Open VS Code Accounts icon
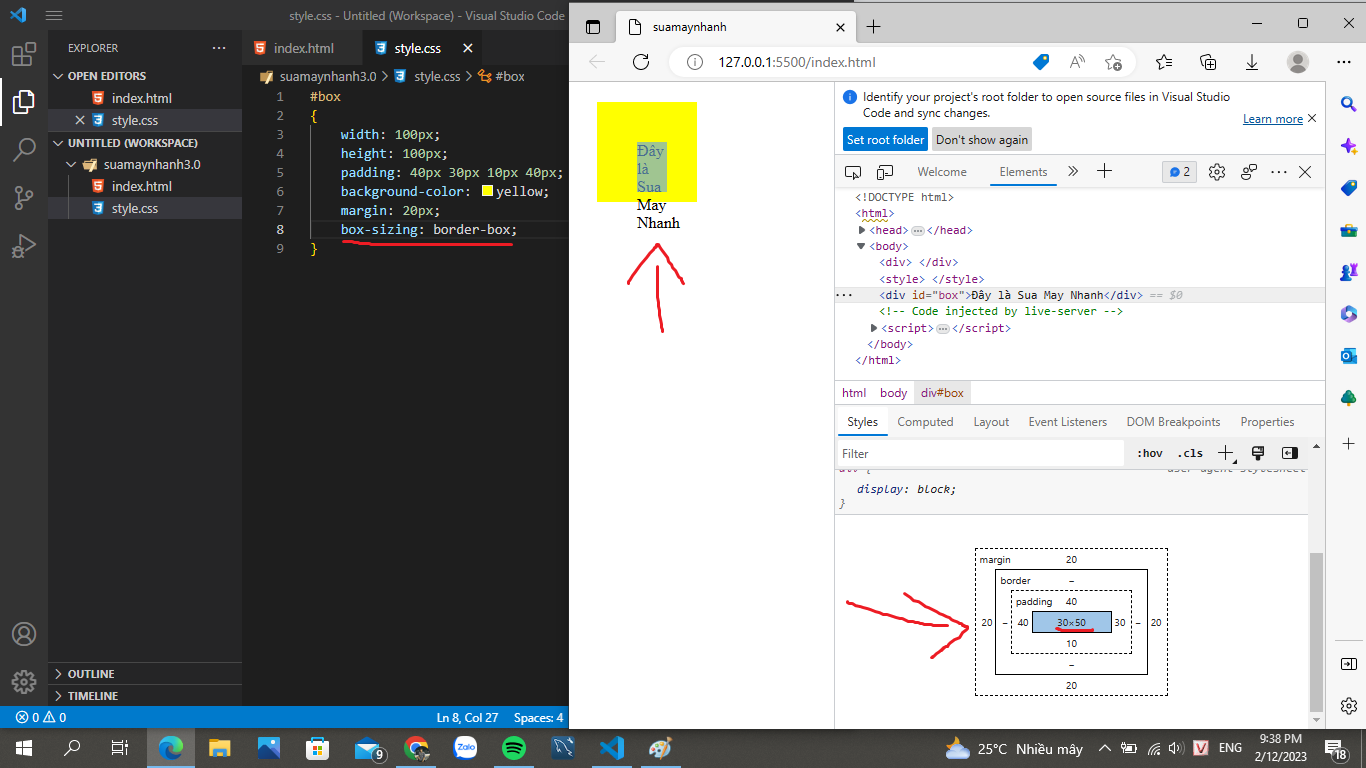Screen dimensions: 1366x768 [x=24, y=634]
